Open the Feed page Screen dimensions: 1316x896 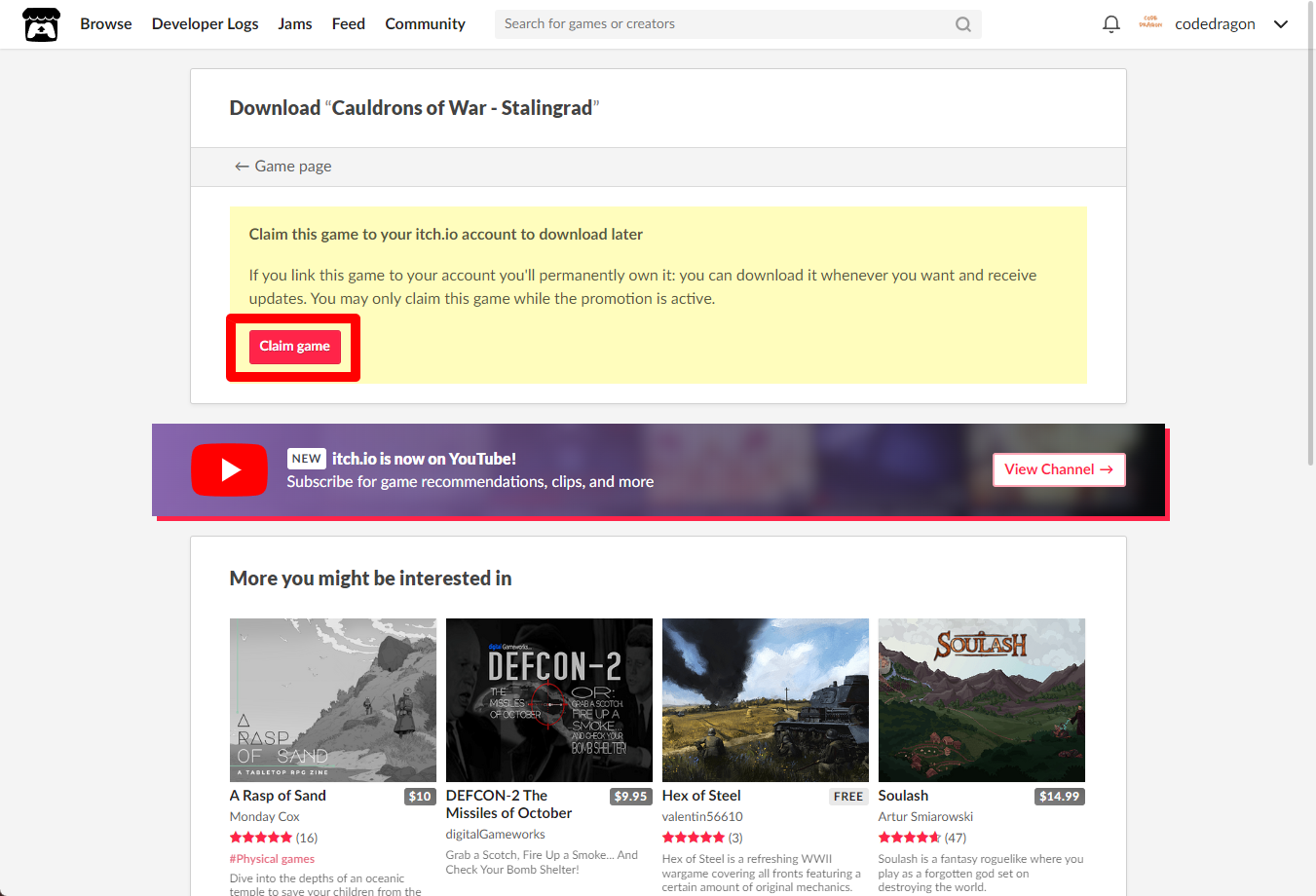tap(348, 24)
